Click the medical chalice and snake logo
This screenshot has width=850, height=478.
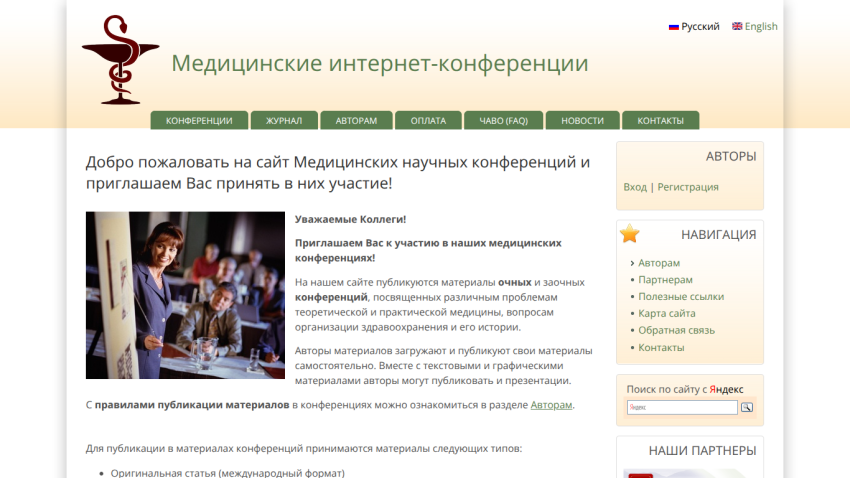(x=120, y=60)
